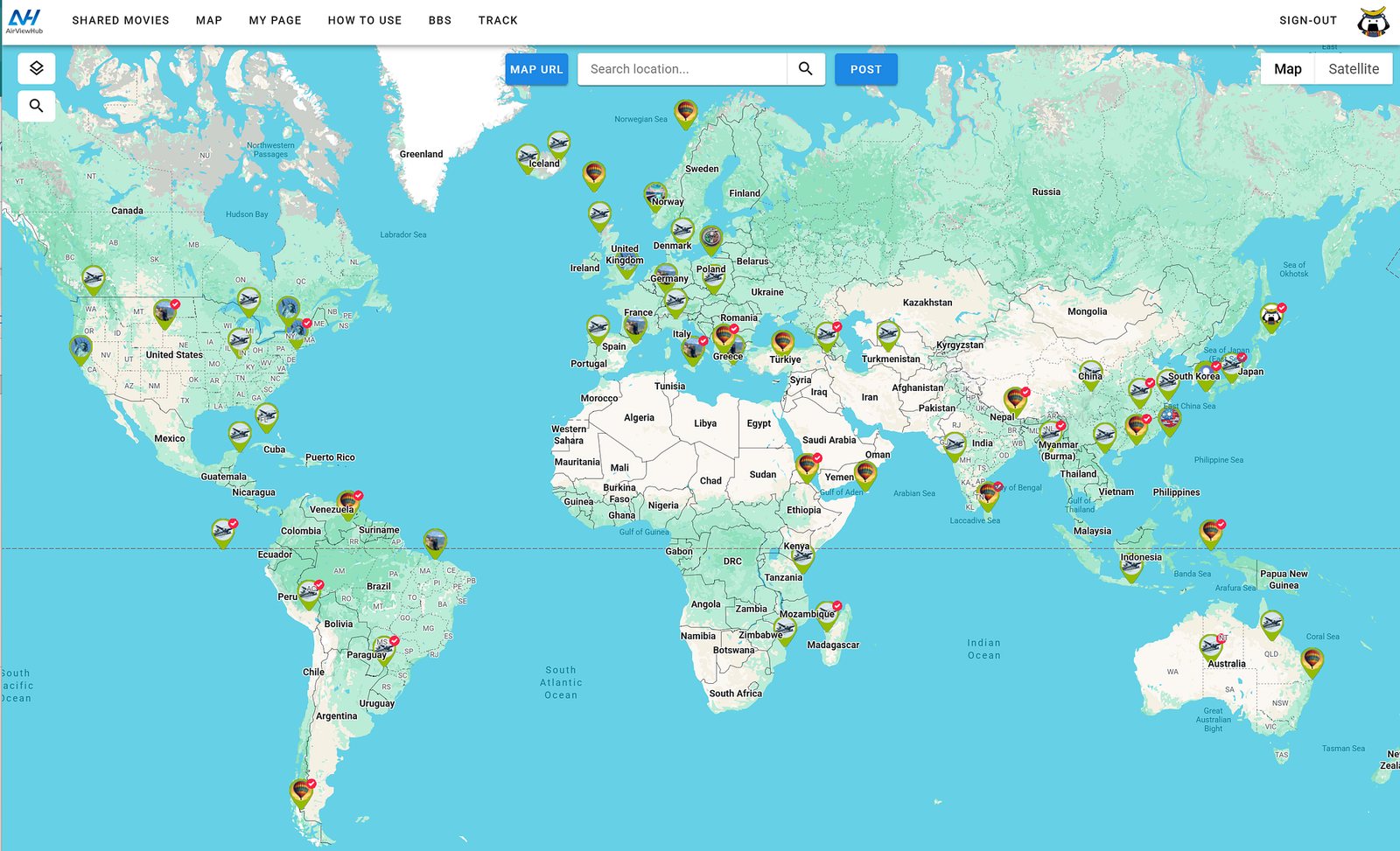1400x851 pixels.
Task: Open the Track page
Action: click(498, 20)
